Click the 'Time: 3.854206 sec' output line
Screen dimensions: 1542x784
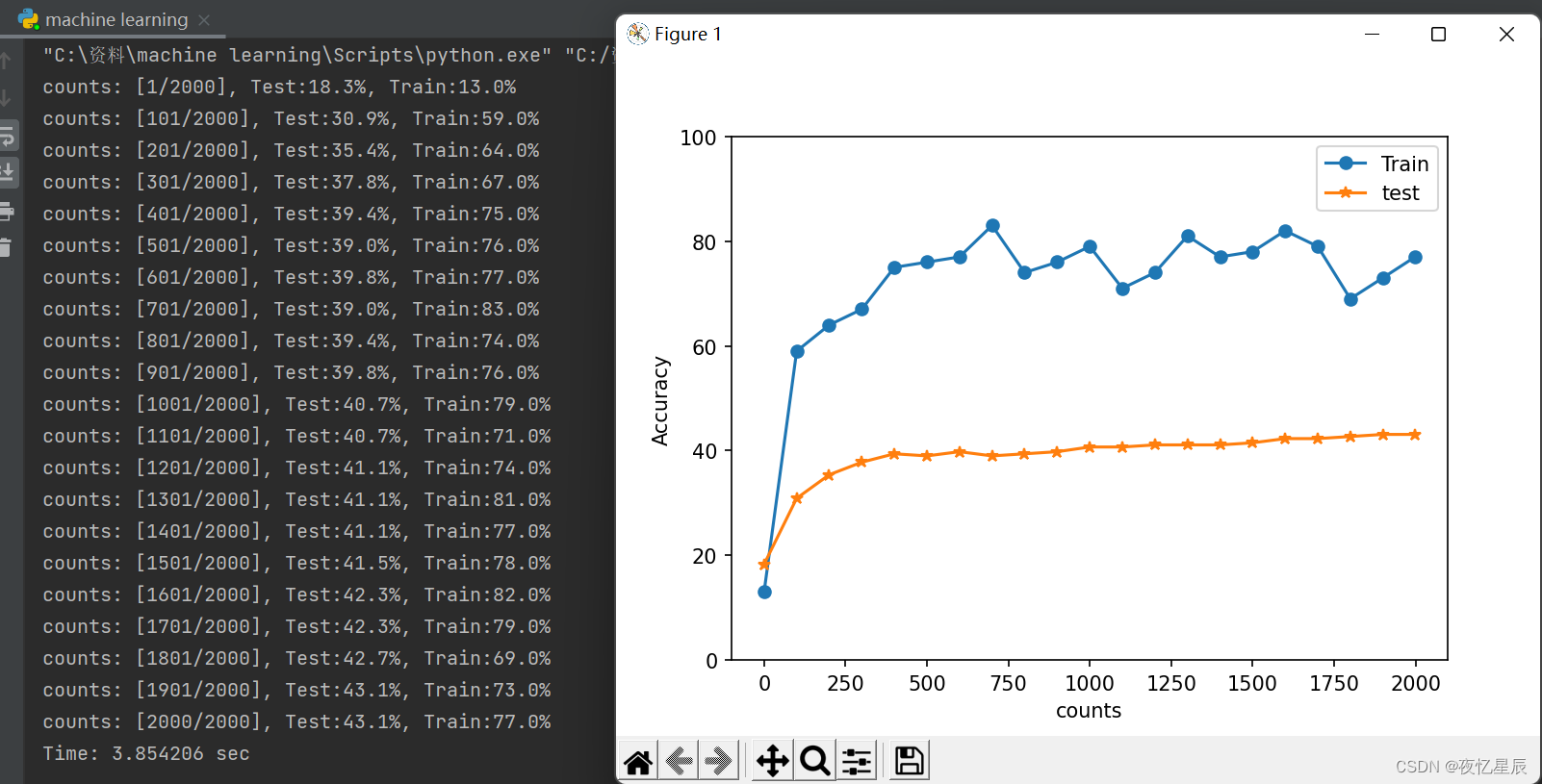(x=145, y=753)
